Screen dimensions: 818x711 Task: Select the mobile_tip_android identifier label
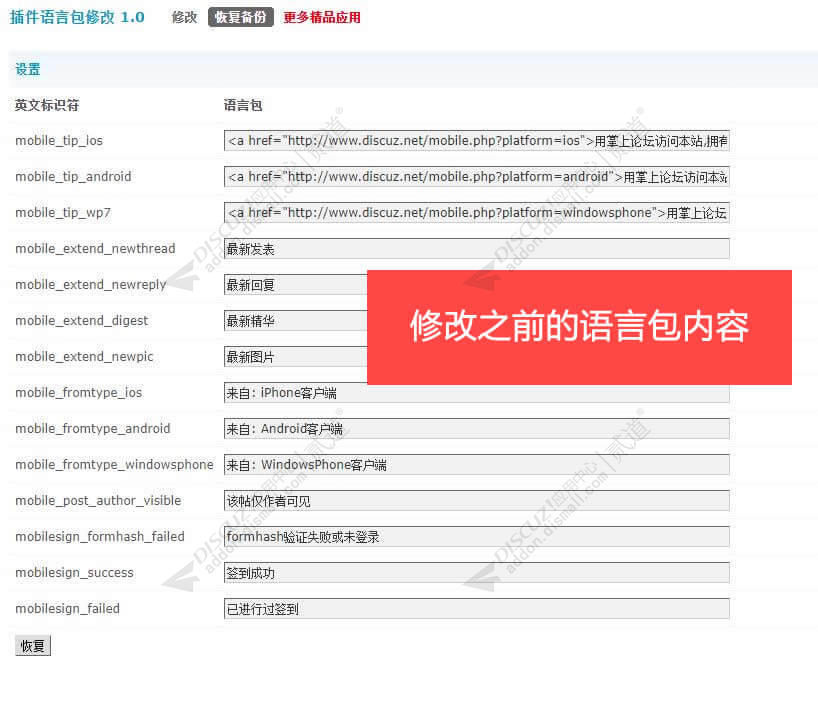tap(73, 176)
